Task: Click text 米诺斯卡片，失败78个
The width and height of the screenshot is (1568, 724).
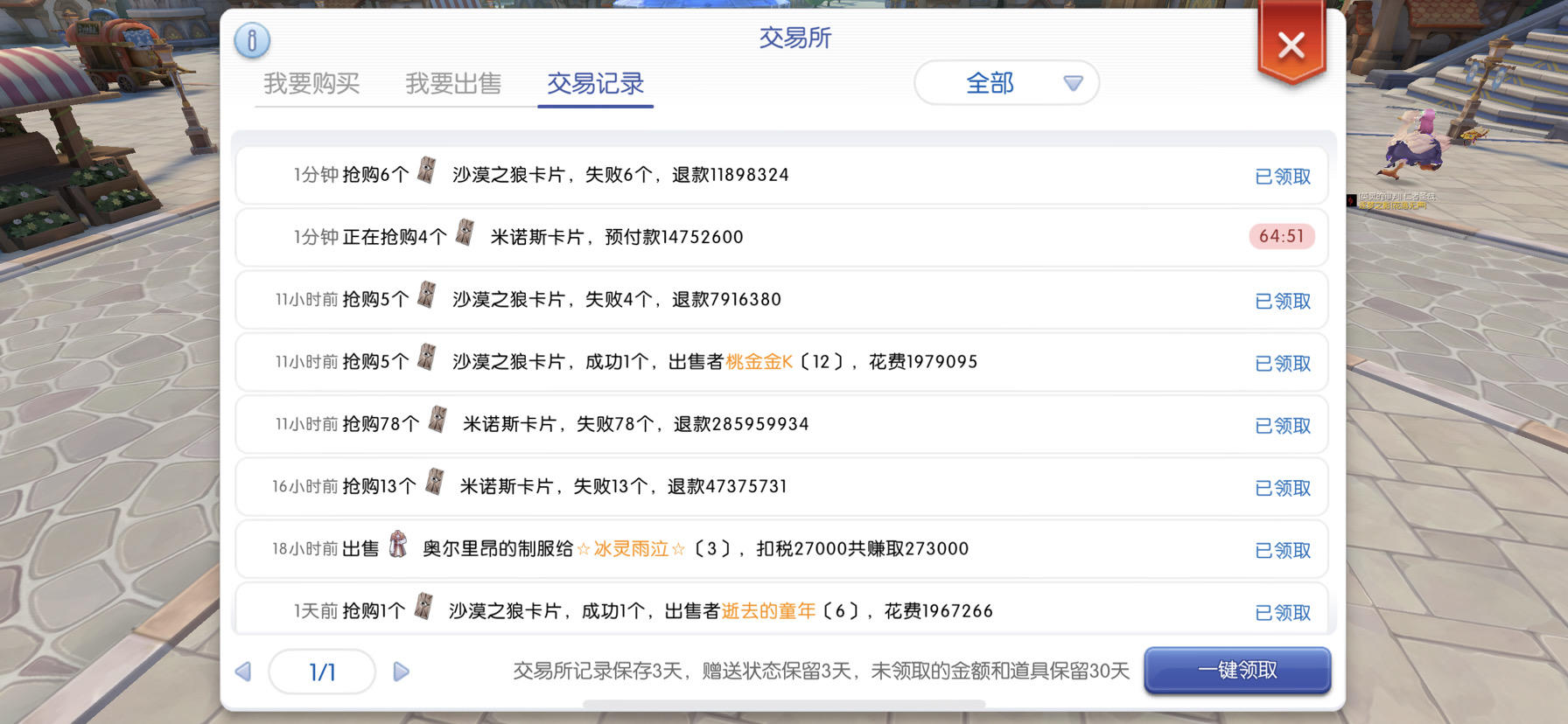Action: (x=558, y=424)
